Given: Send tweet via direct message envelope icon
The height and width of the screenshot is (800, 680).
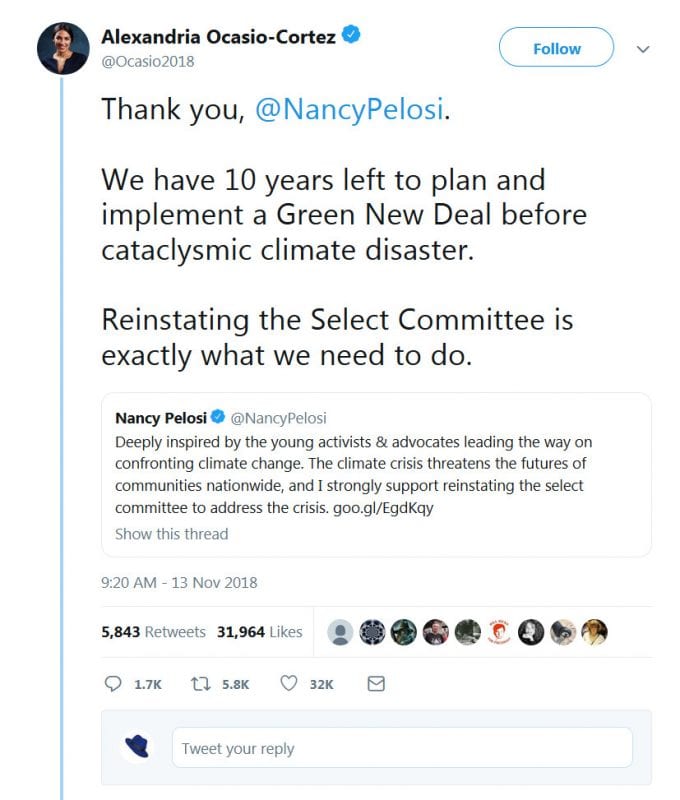Looking at the screenshot, I should tap(376, 684).
